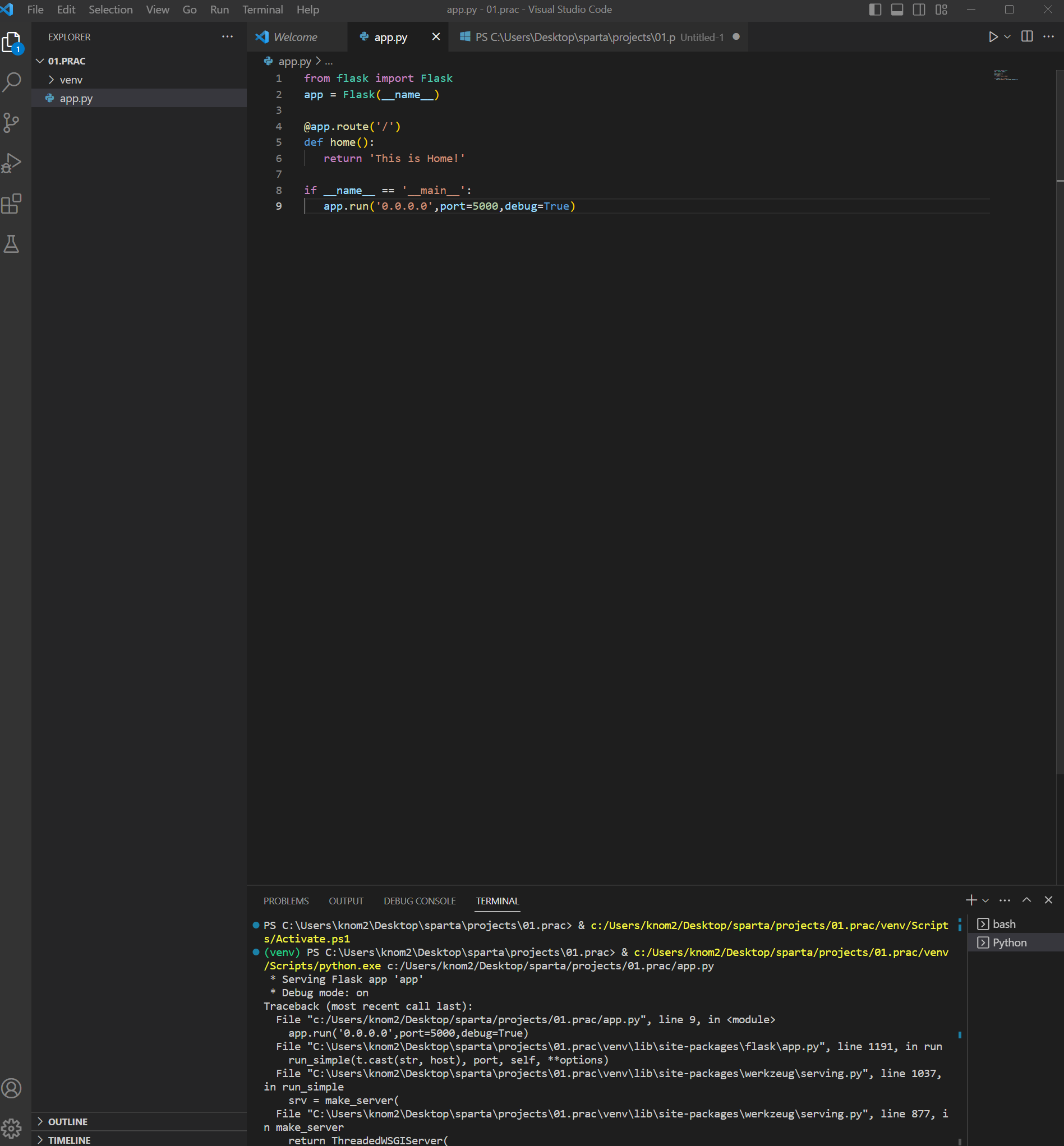Screen dimensions: 1064x1146
Task: Click line number 1 in the gutter
Action: pos(279,78)
